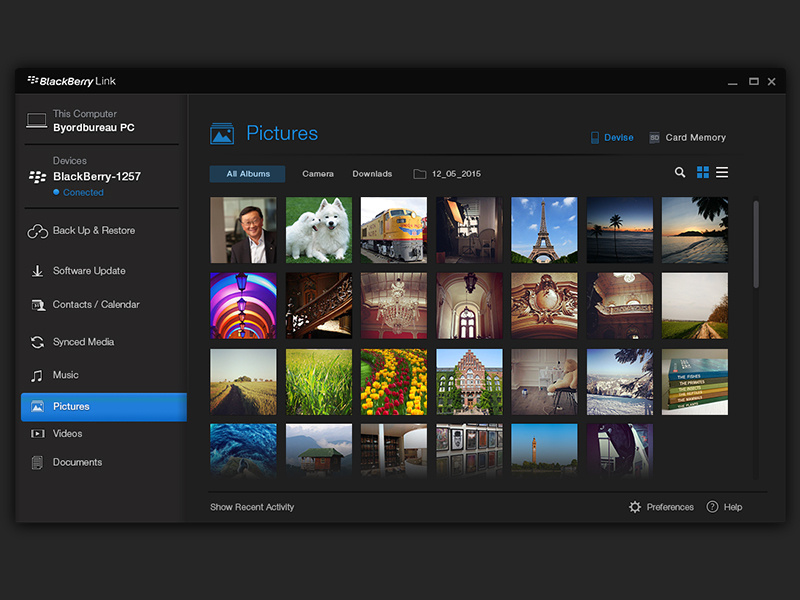Open Synced Media section
This screenshot has width=800, height=600.
83,342
